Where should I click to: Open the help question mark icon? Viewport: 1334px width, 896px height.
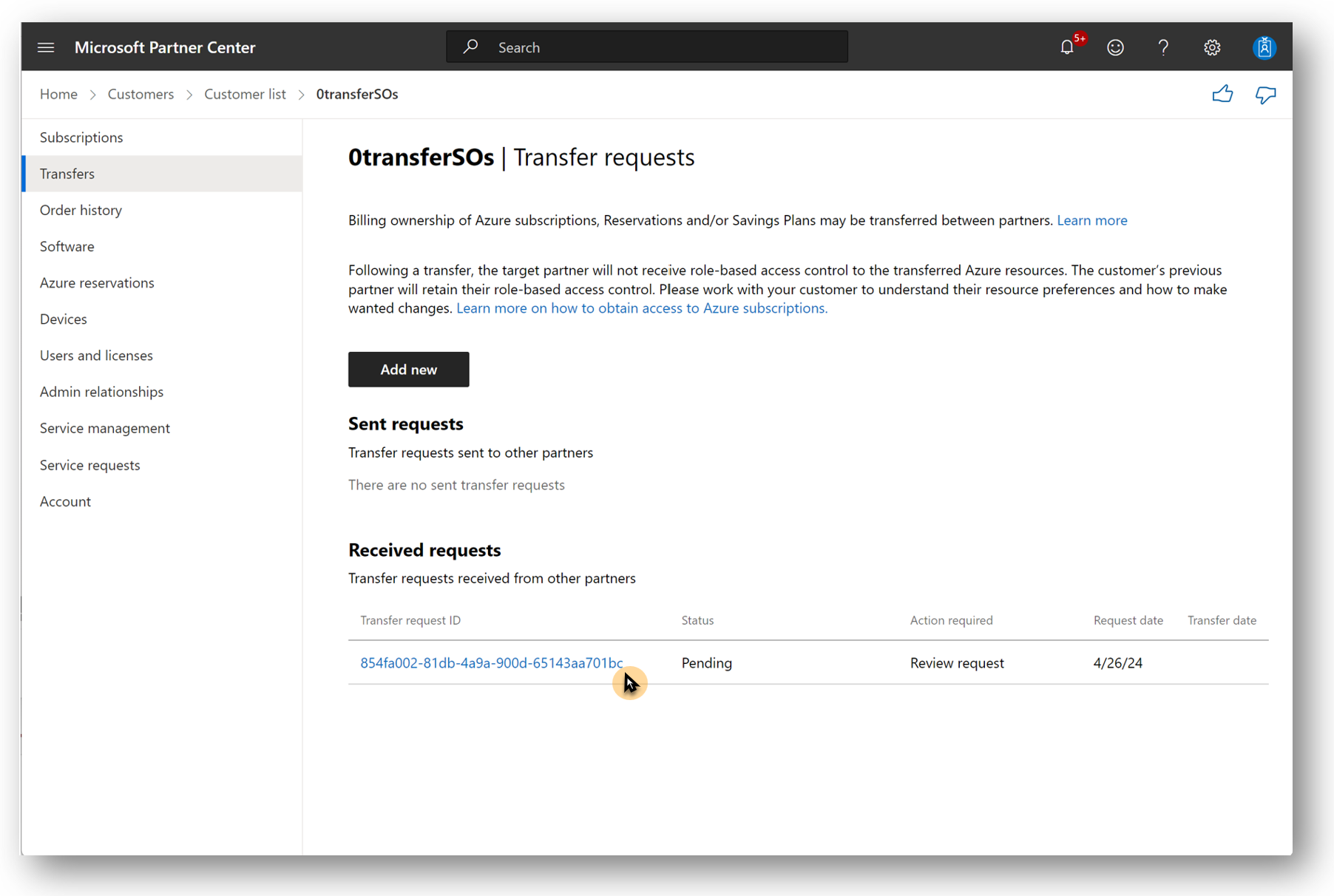(x=1163, y=47)
